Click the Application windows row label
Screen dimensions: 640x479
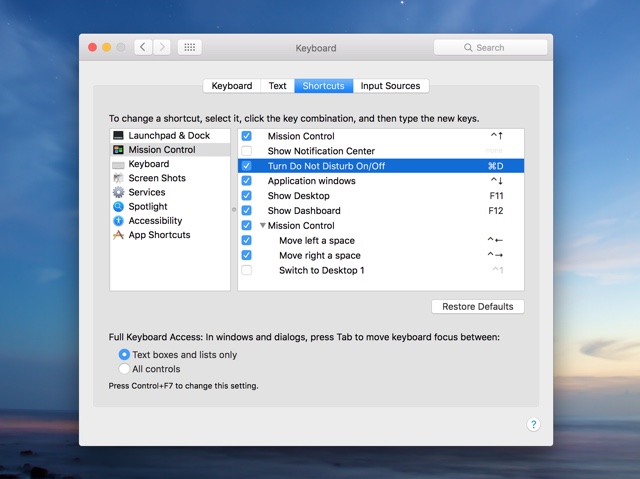pyautogui.click(x=311, y=181)
